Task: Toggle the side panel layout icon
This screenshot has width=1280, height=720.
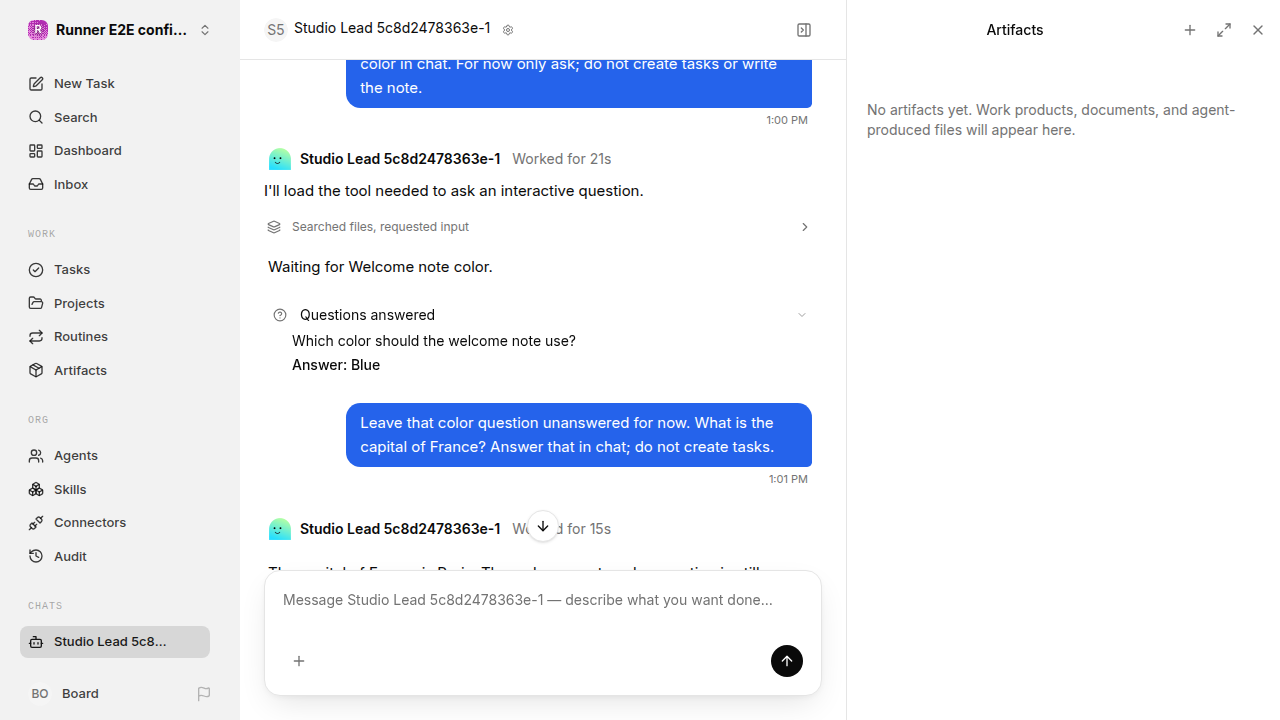Action: 804,30
